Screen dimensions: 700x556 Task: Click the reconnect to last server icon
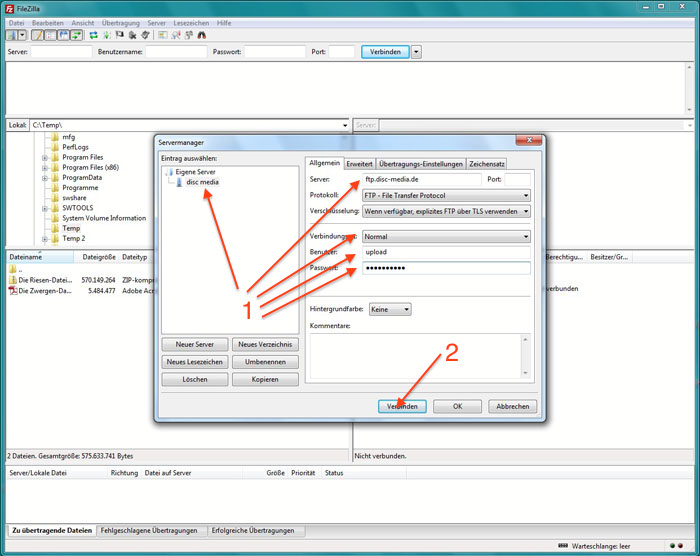146,35
